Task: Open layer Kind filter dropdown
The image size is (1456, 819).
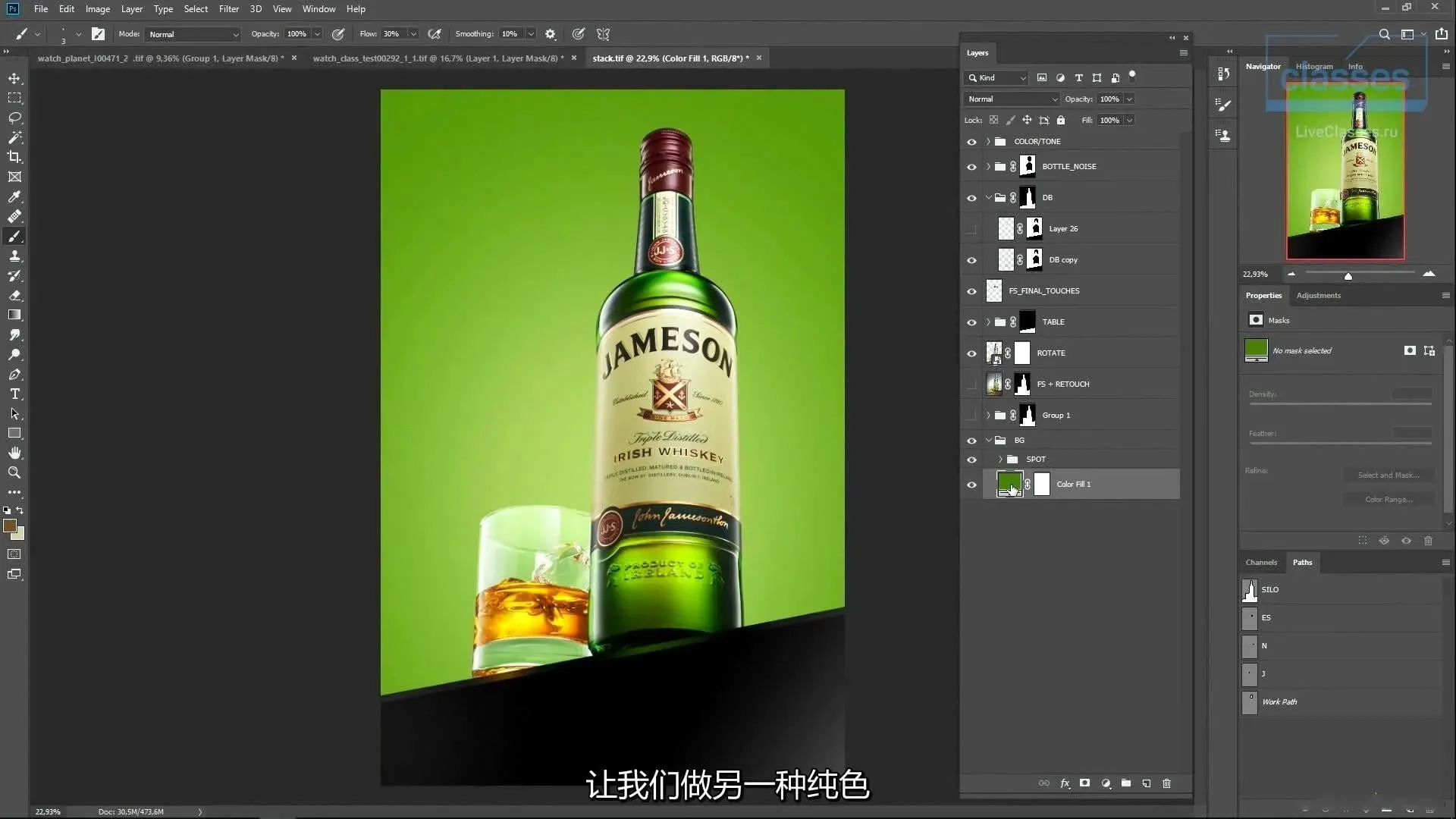Action: tap(996, 78)
